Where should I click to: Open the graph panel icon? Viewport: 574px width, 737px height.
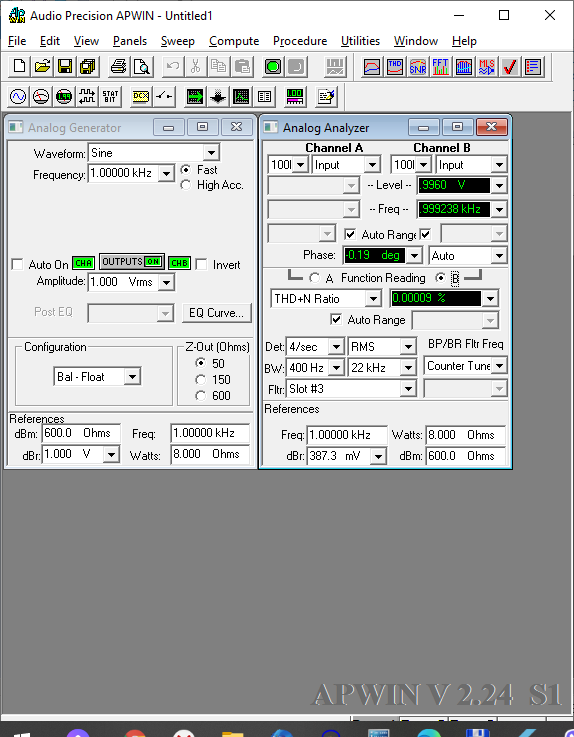pyautogui.click(x=241, y=97)
